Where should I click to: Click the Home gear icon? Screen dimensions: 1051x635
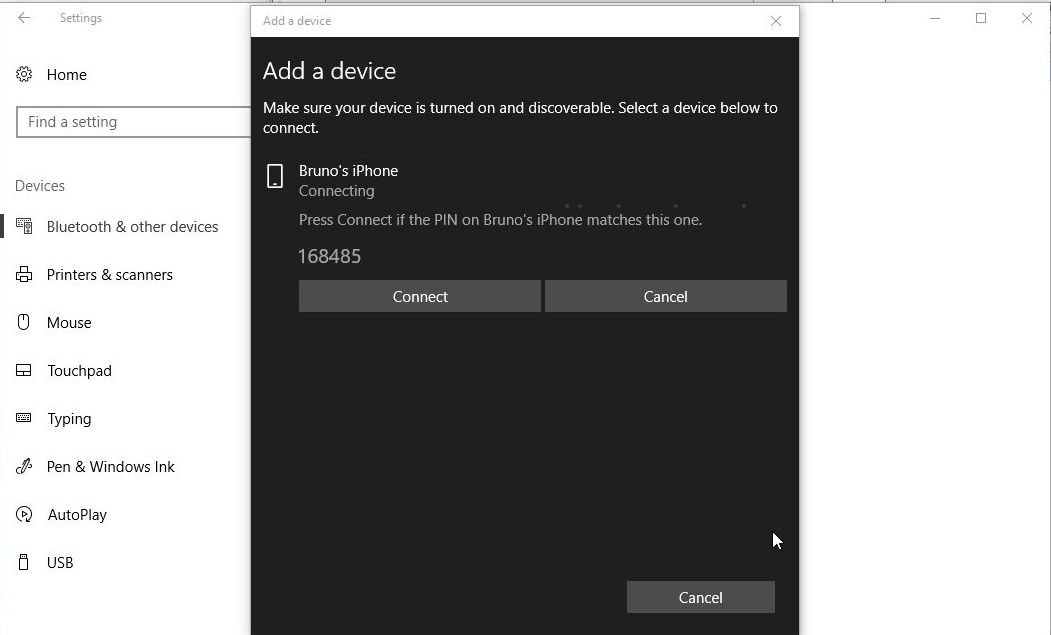(24, 75)
